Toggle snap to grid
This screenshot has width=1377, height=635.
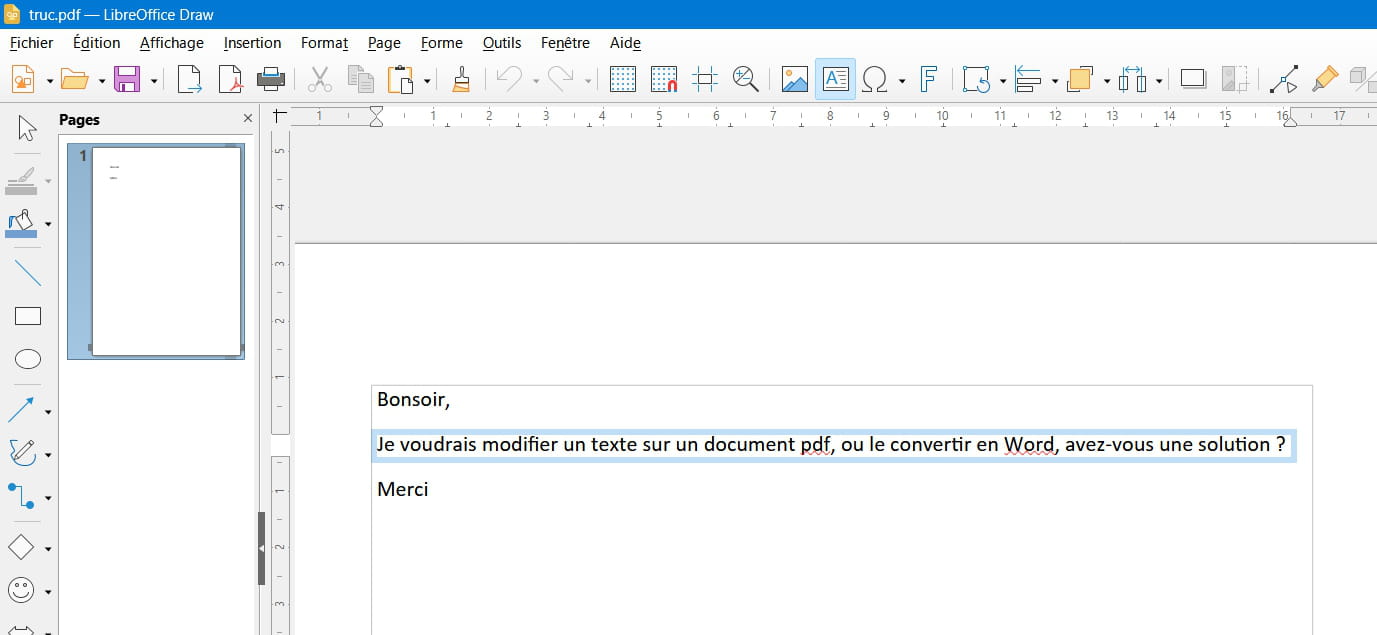coord(664,79)
